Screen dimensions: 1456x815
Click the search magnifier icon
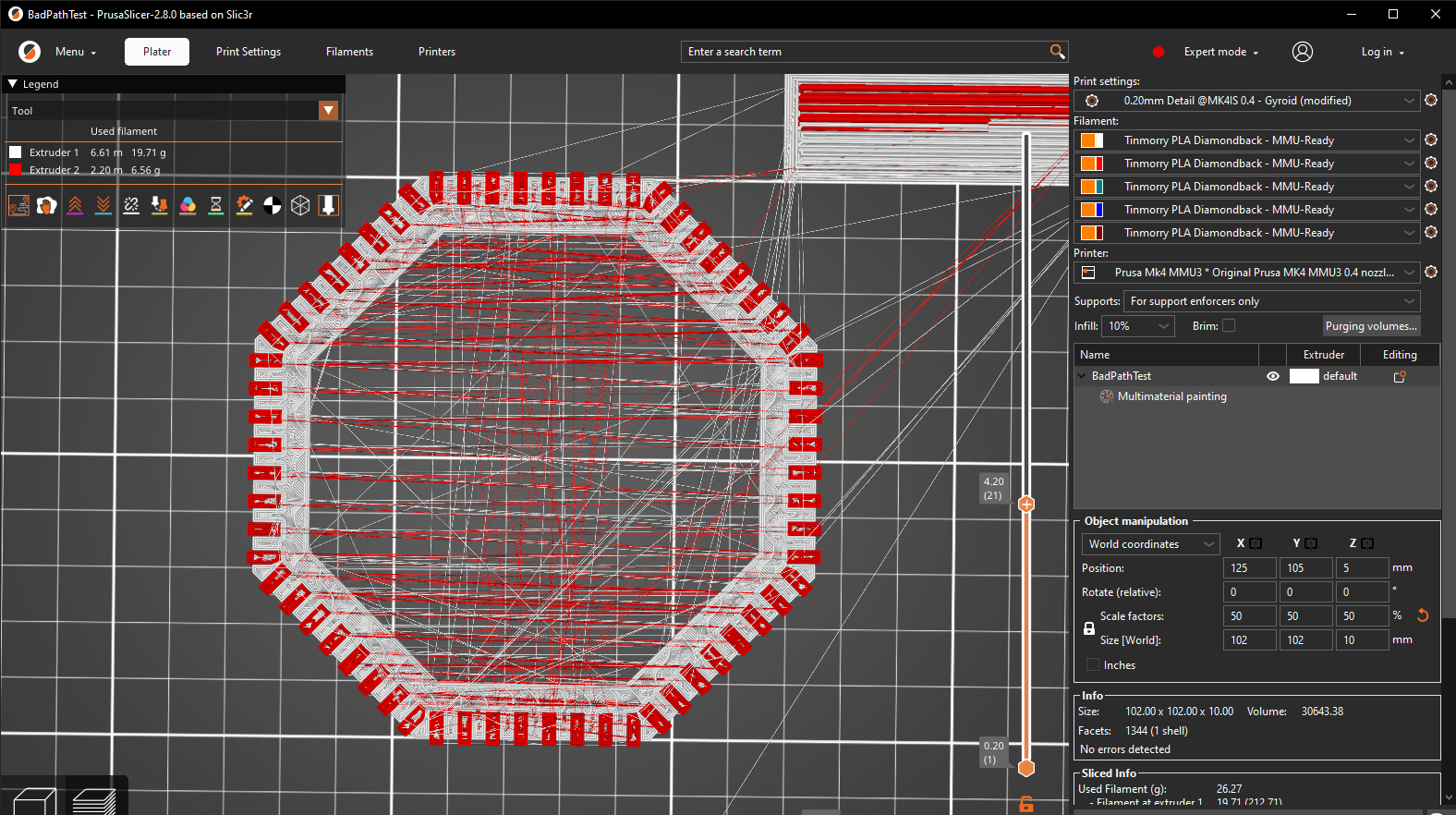1057,52
